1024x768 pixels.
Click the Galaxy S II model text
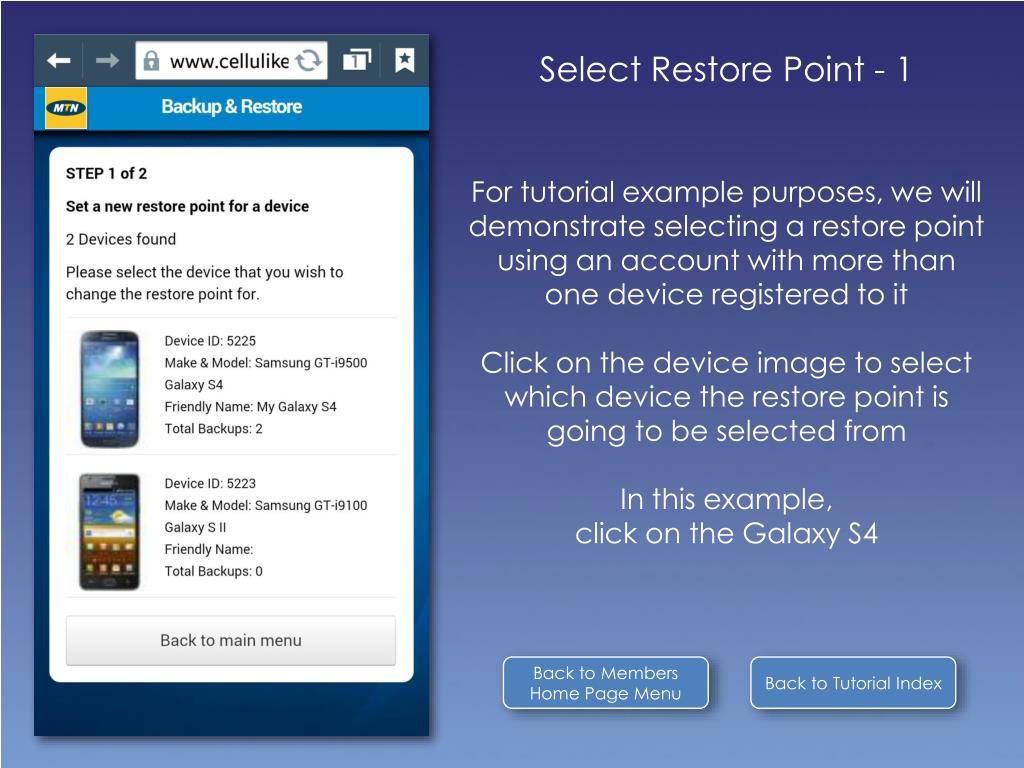tap(195, 528)
